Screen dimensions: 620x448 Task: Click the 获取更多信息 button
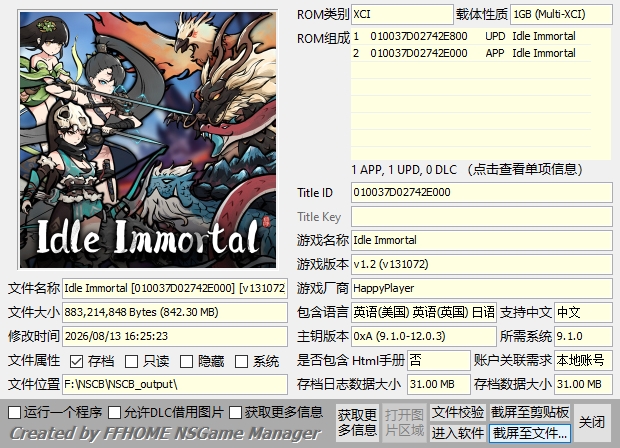[357, 423]
